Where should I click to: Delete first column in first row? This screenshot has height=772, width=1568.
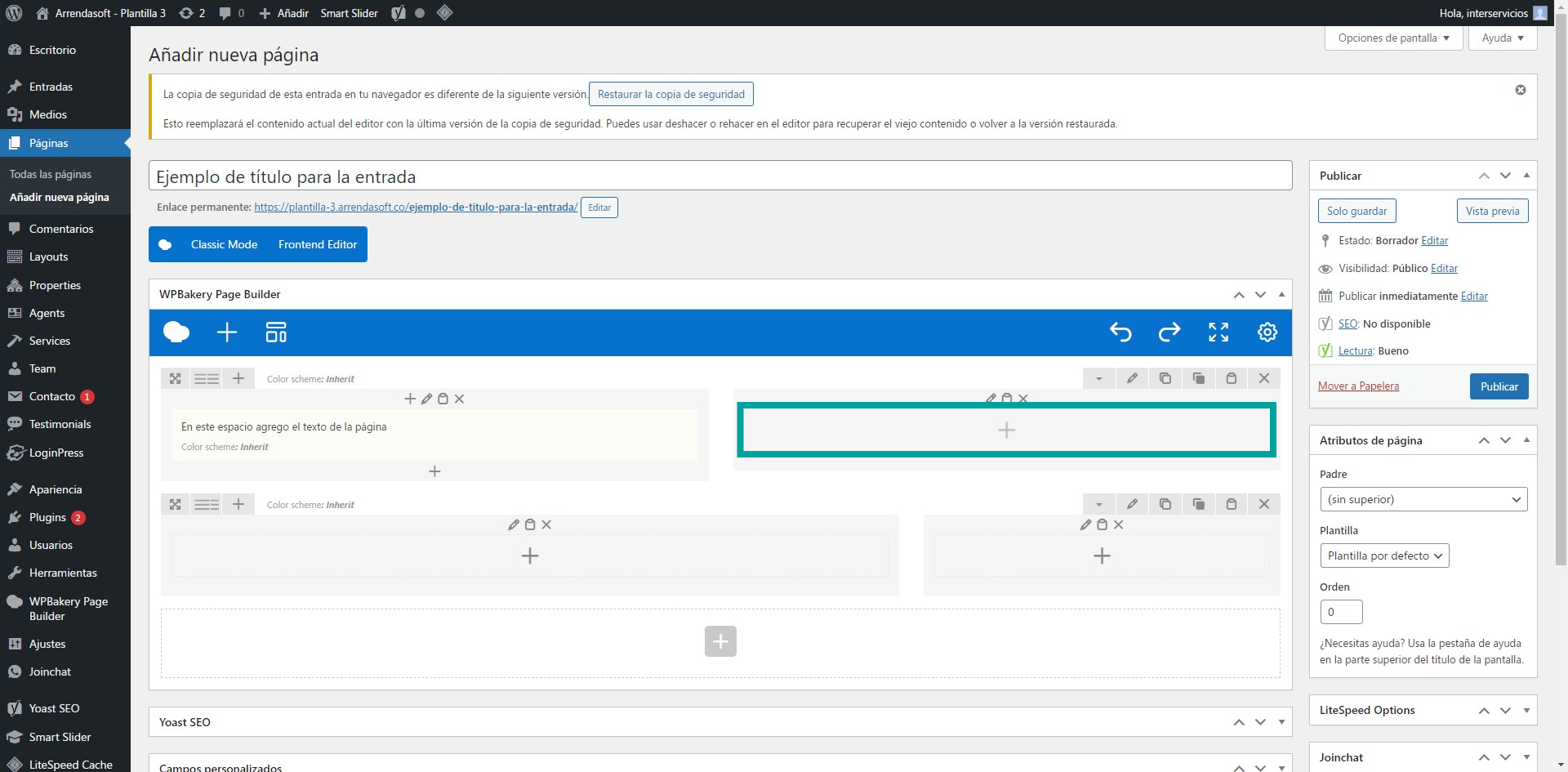pyautogui.click(x=460, y=399)
